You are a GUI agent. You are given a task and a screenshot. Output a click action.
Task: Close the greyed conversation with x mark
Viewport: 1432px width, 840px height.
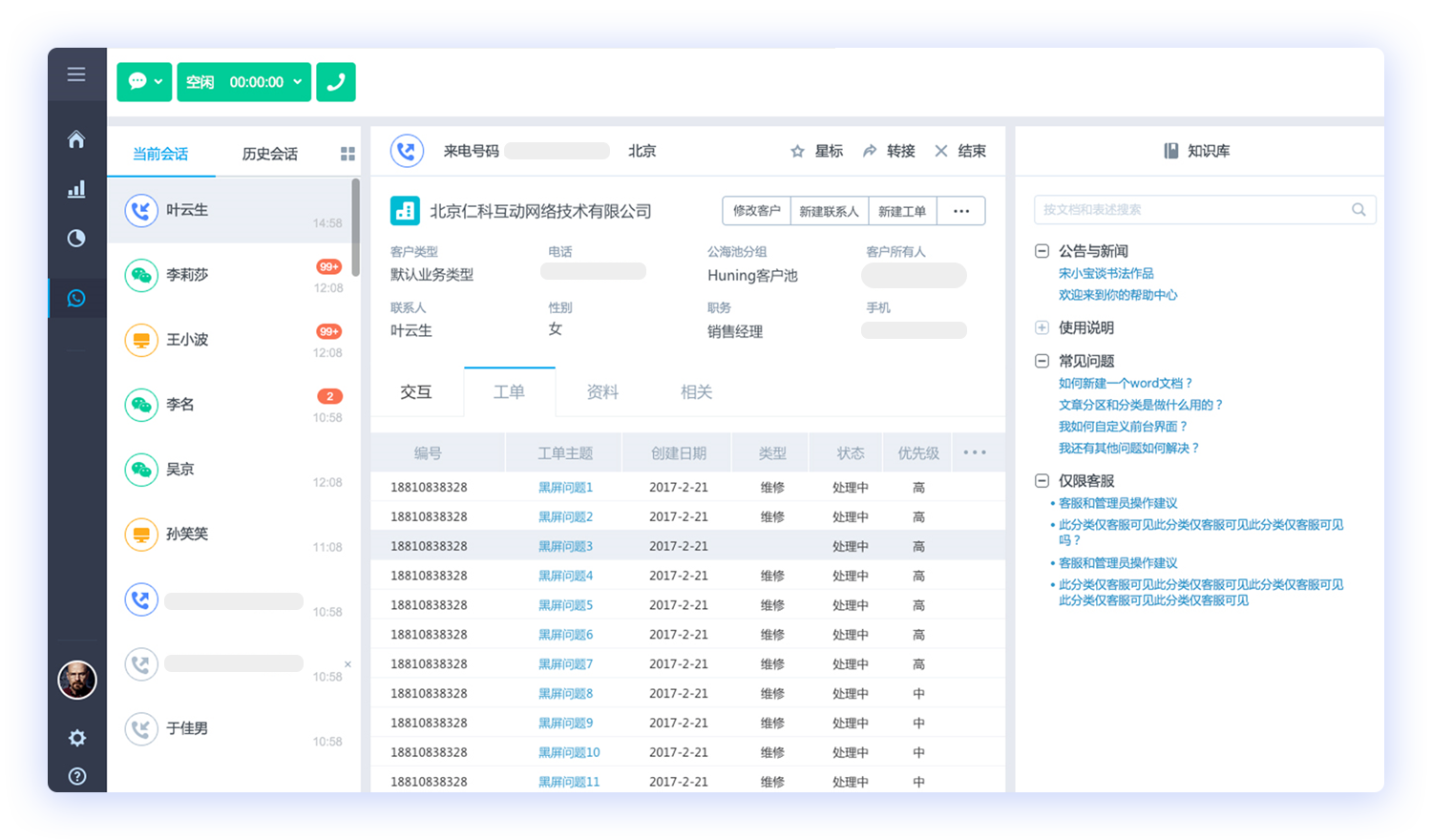tap(347, 664)
